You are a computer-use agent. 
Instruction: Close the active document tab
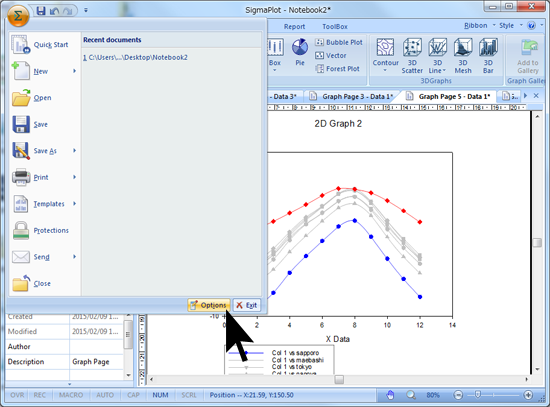pos(536,95)
